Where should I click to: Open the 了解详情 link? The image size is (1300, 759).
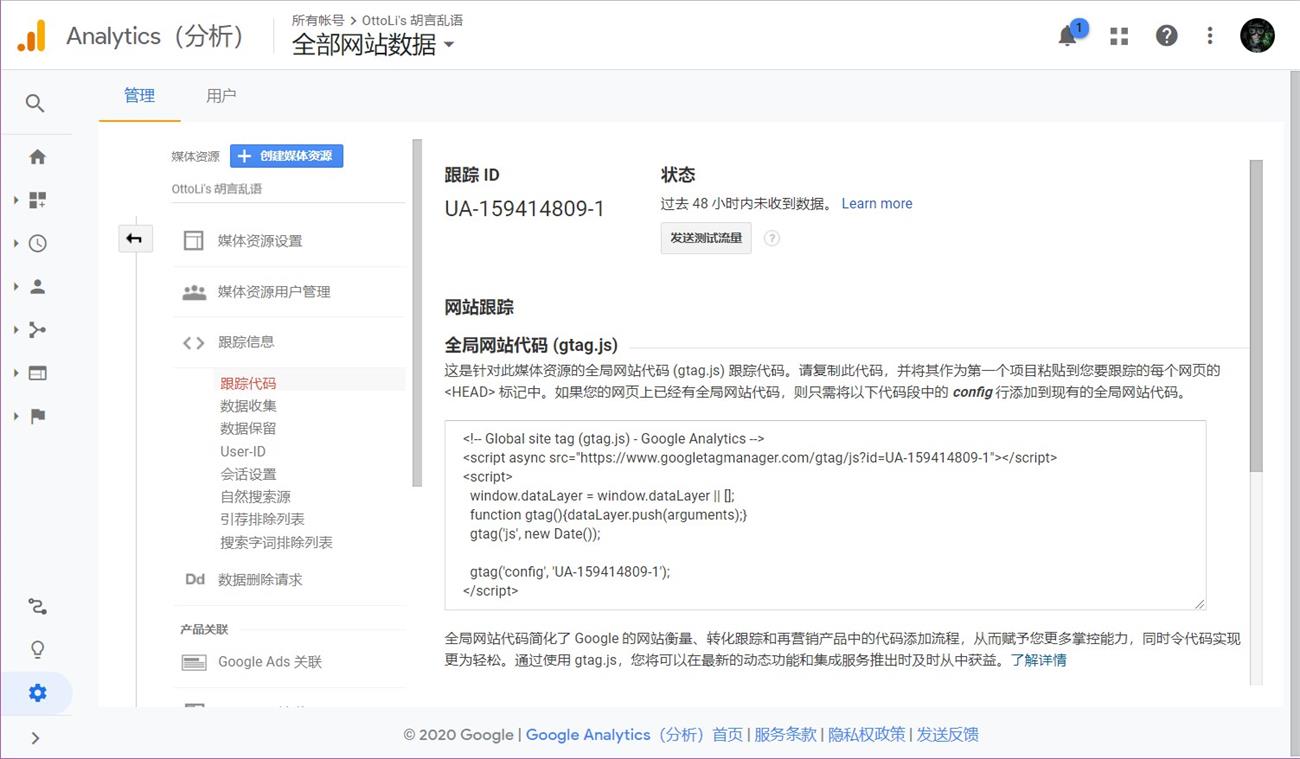click(1038, 660)
